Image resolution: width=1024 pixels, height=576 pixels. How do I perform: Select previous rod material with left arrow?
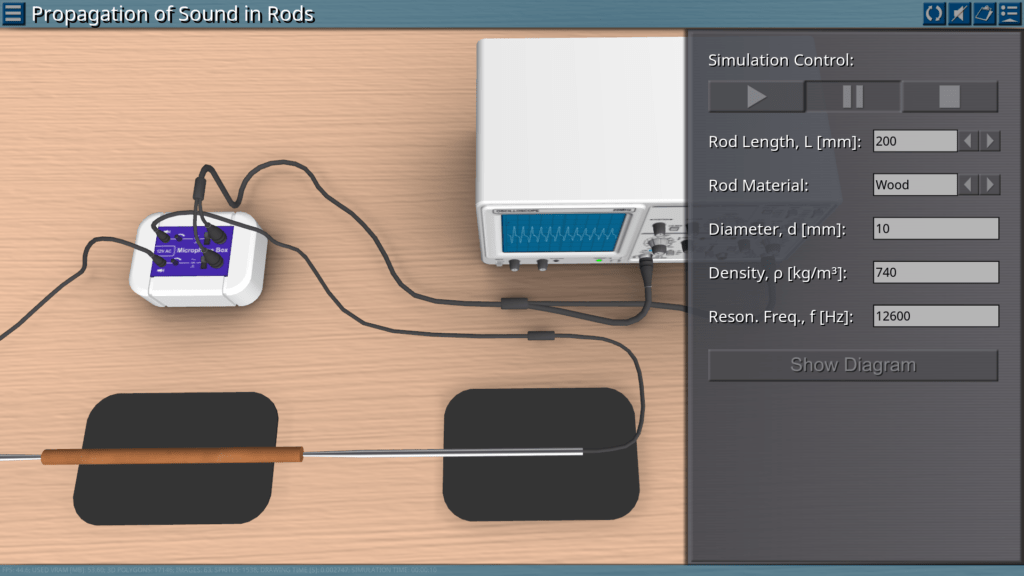[968, 185]
